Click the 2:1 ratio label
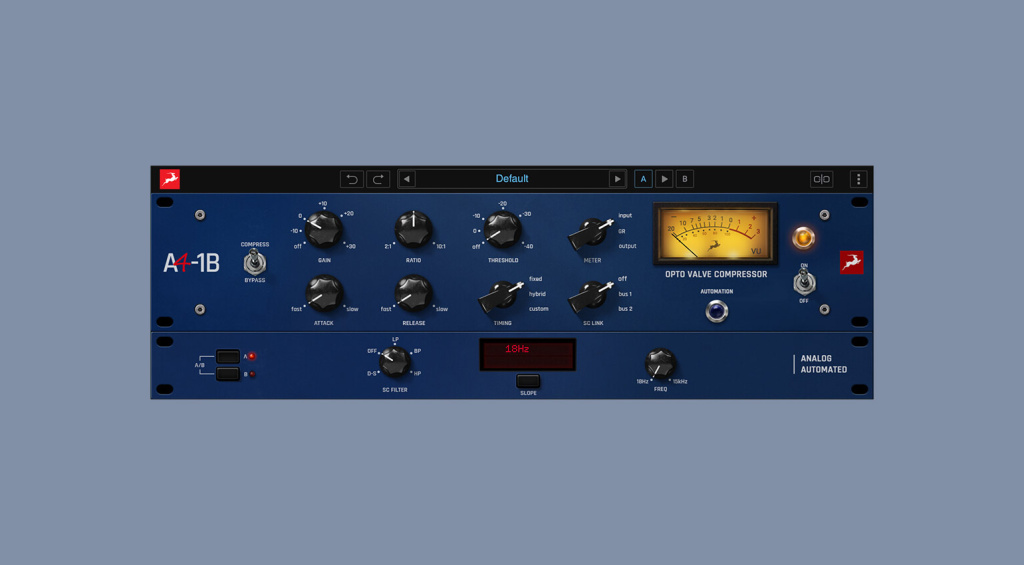 [388, 247]
